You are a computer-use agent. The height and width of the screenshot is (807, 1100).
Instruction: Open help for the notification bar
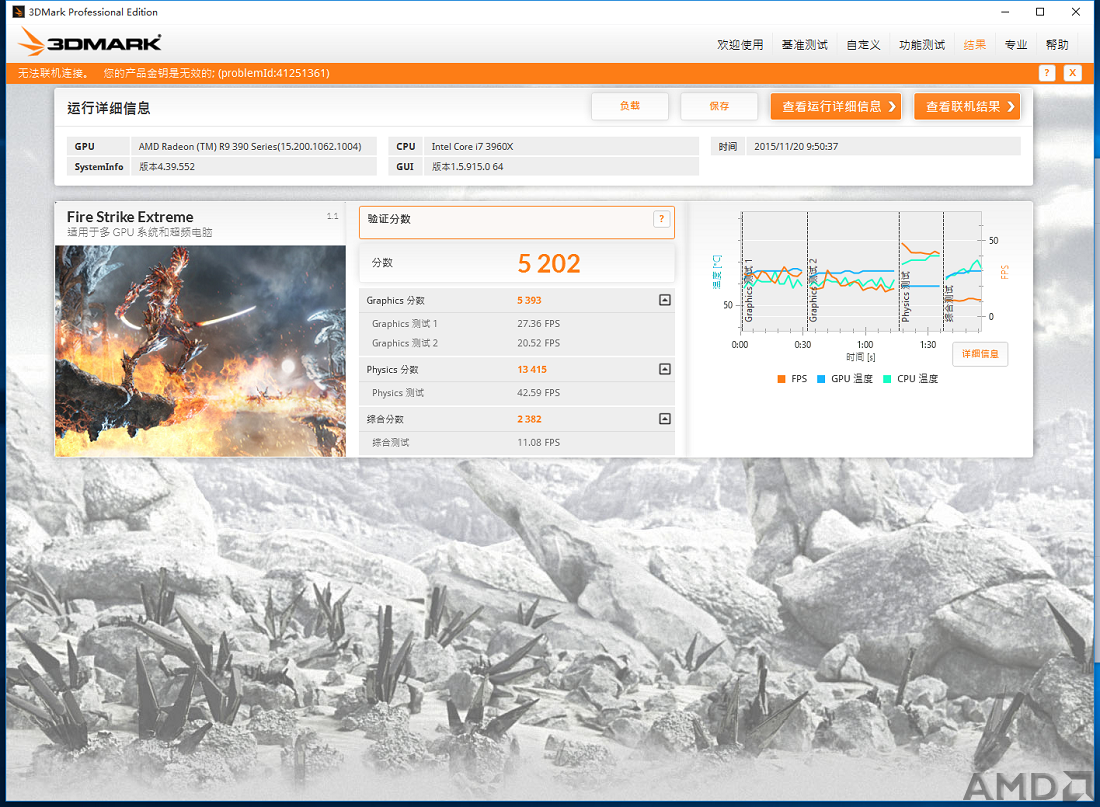pos(1047,73)
